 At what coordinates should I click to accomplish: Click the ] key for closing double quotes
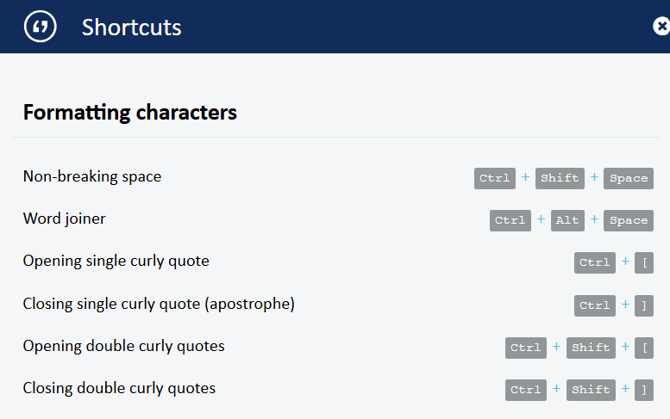pos(644,390)
